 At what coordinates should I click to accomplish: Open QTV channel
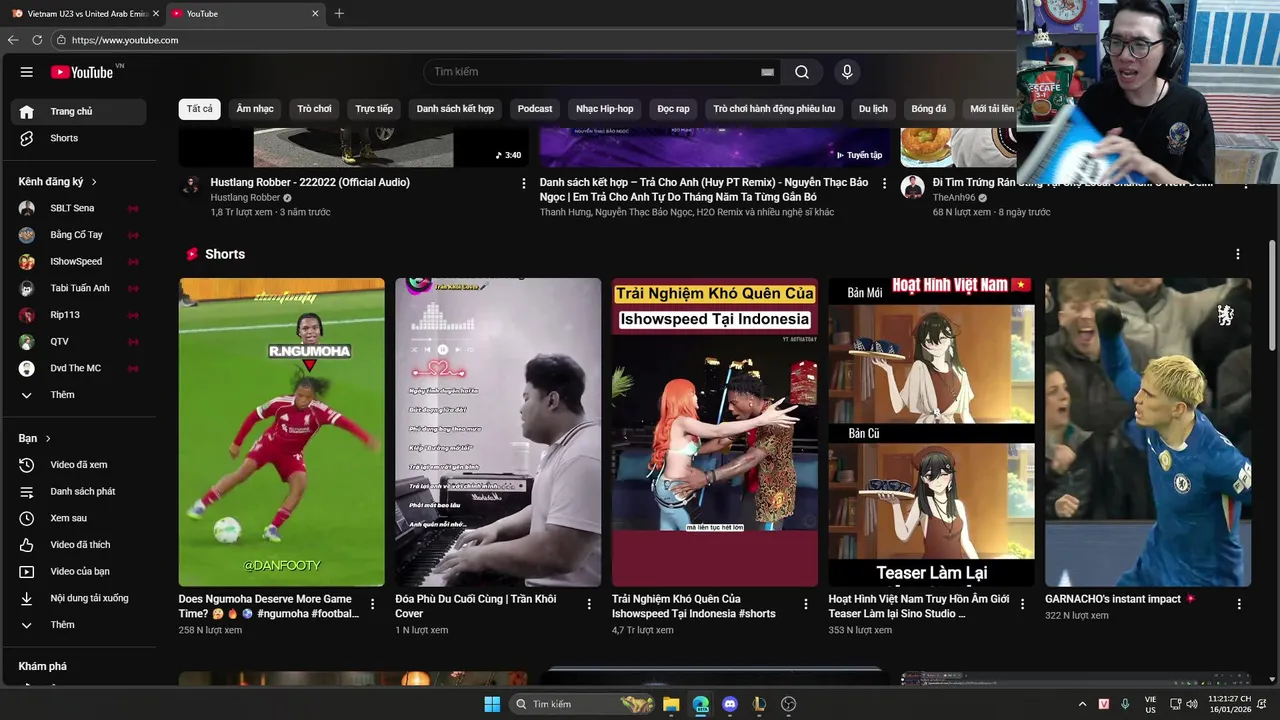tap(78, 341)
